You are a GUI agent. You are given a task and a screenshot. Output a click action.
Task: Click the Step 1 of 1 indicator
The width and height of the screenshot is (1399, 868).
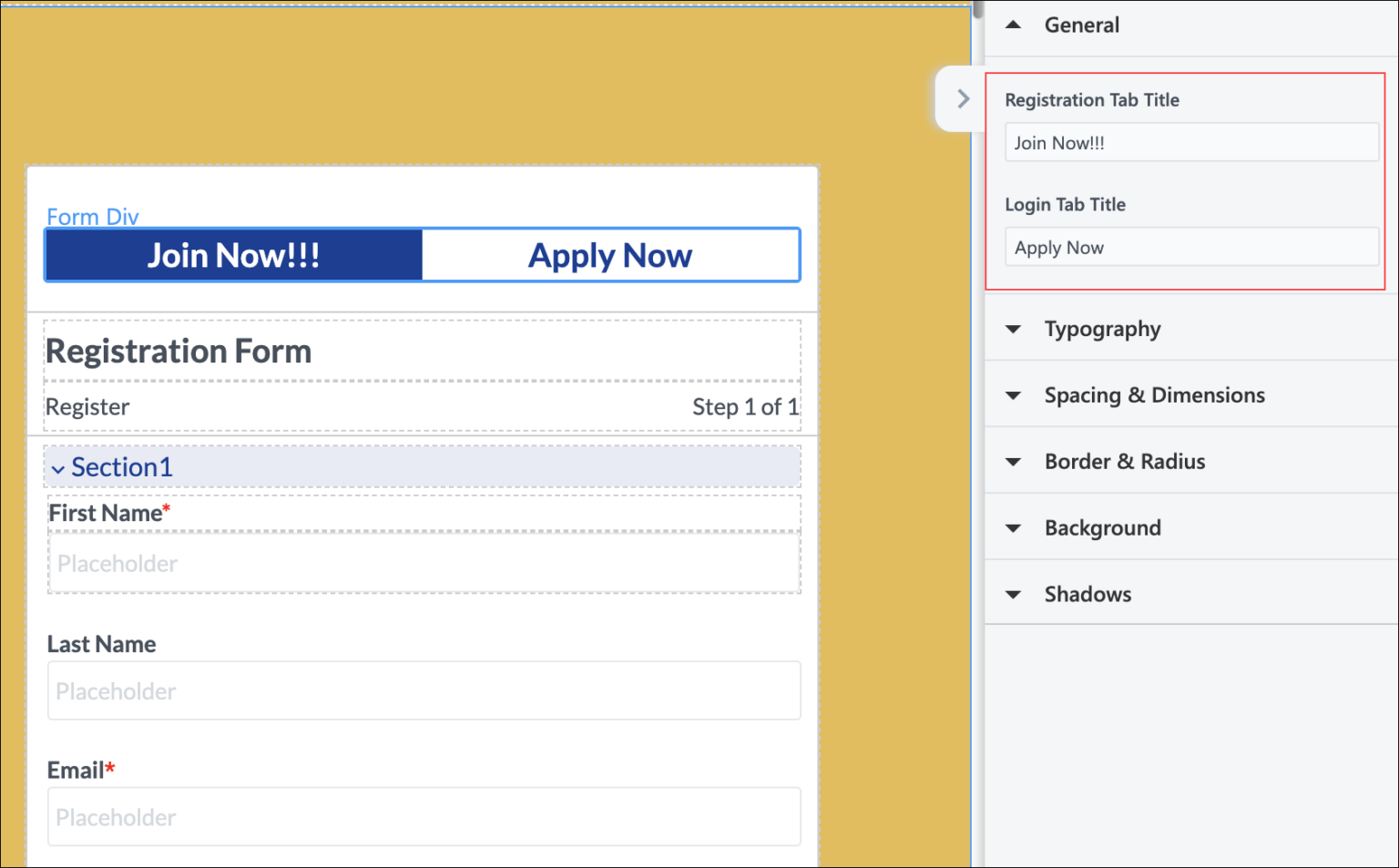[x=745, y=407]
